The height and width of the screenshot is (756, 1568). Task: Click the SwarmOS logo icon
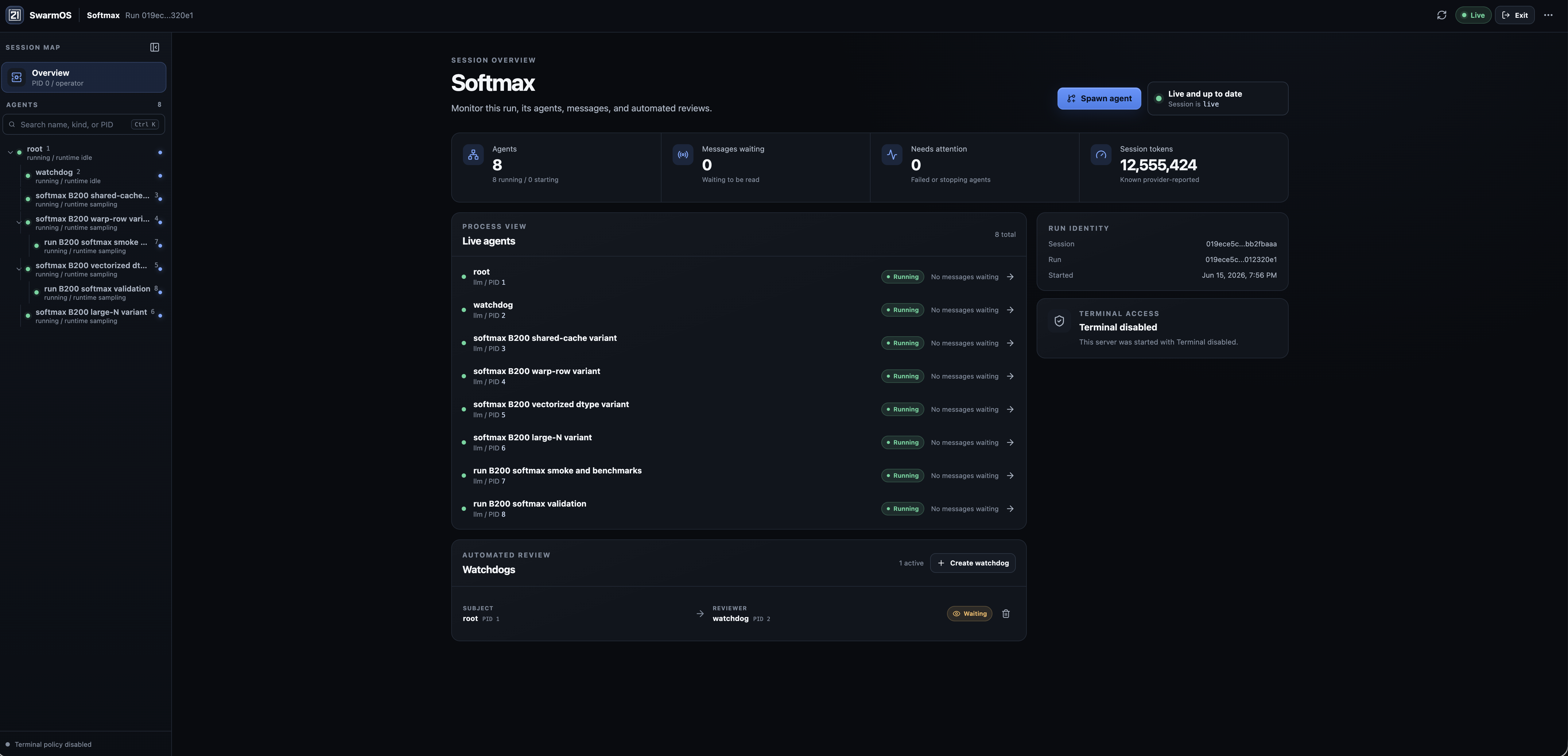(x=15, y=15)
